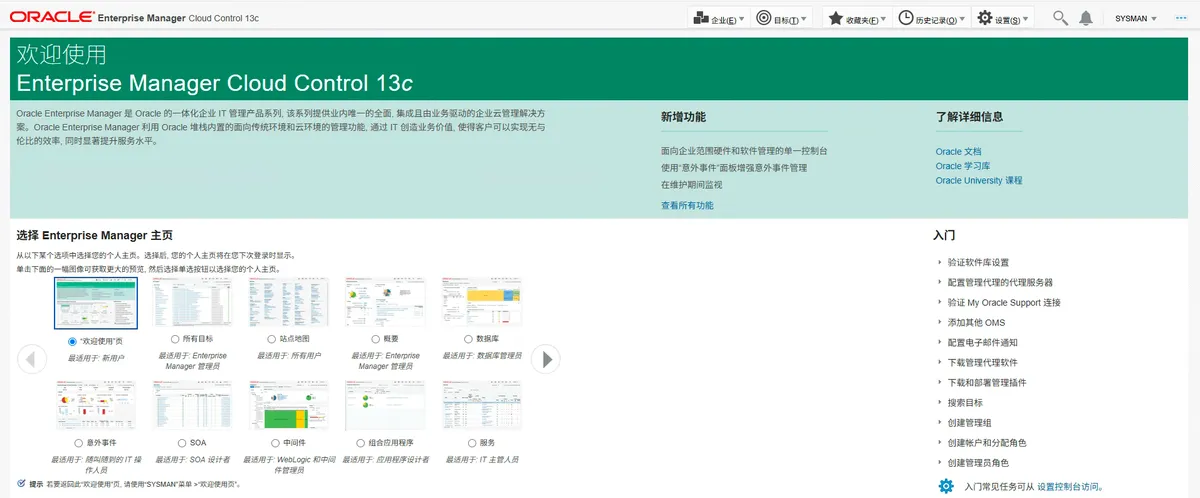1200x498 pixels.
Task: Click the 历史记录 clock icon
Action: click(x=906, y=18)
